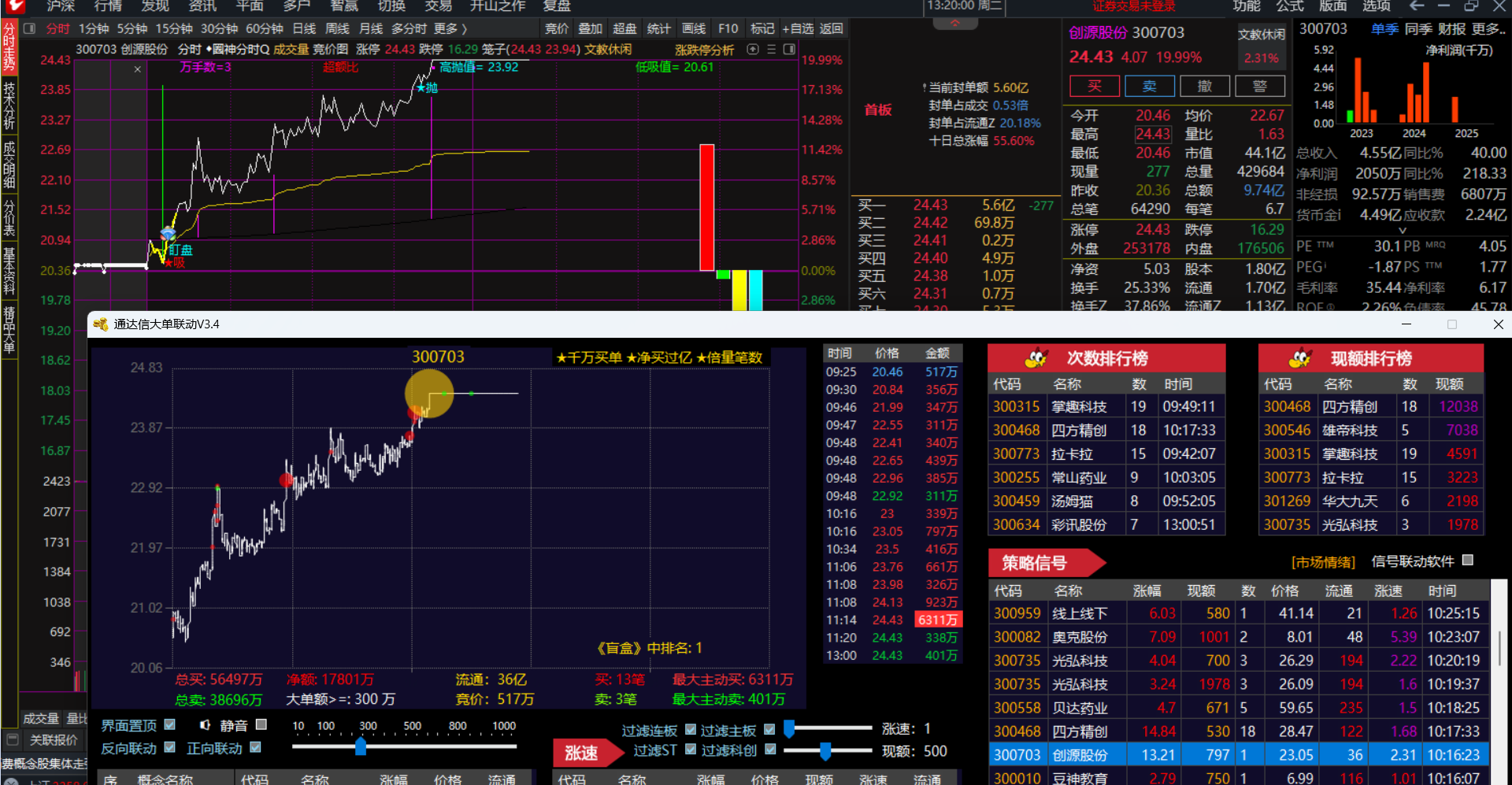Switch to the 5分钟 chart tab
The height and width of the screenshot is (785, 1512).
click(132, 28)
